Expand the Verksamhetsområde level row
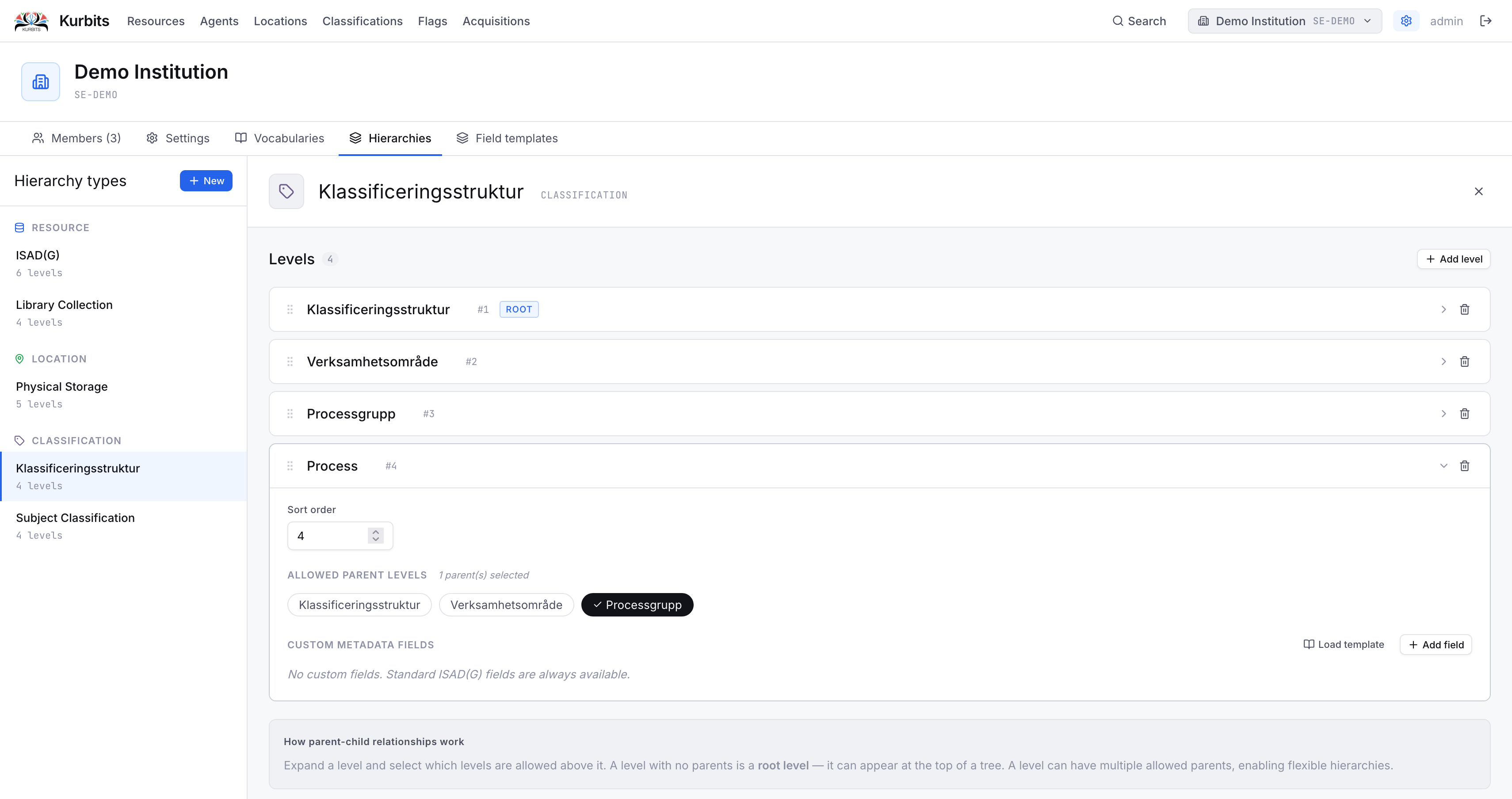1512x799 pixels. pyautogui.click(x=1443, y=361)
